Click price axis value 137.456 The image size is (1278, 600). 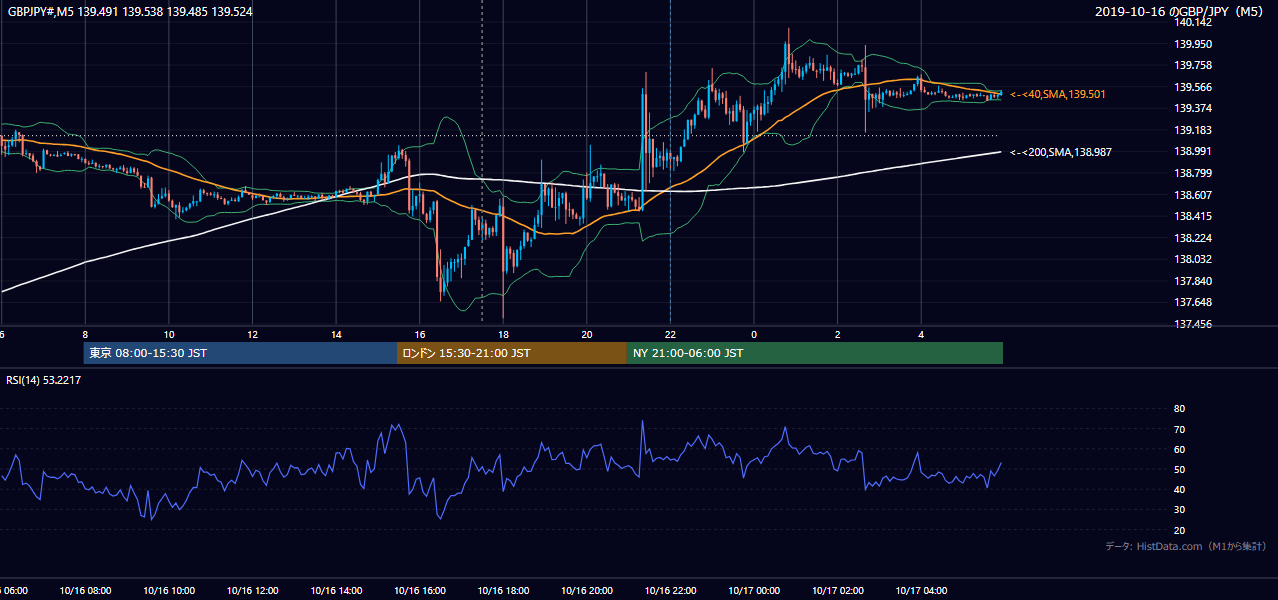click(1195, 324)
